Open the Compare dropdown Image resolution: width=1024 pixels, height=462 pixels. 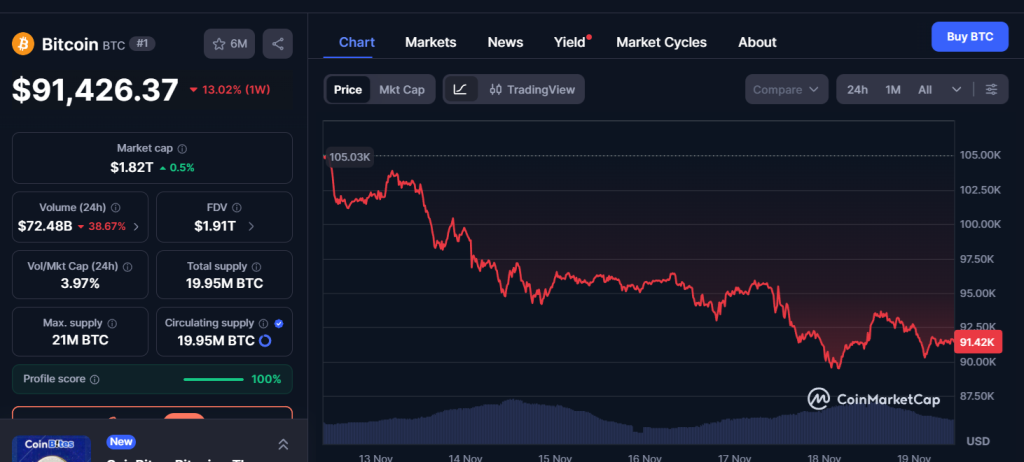(x=786, y=90)
